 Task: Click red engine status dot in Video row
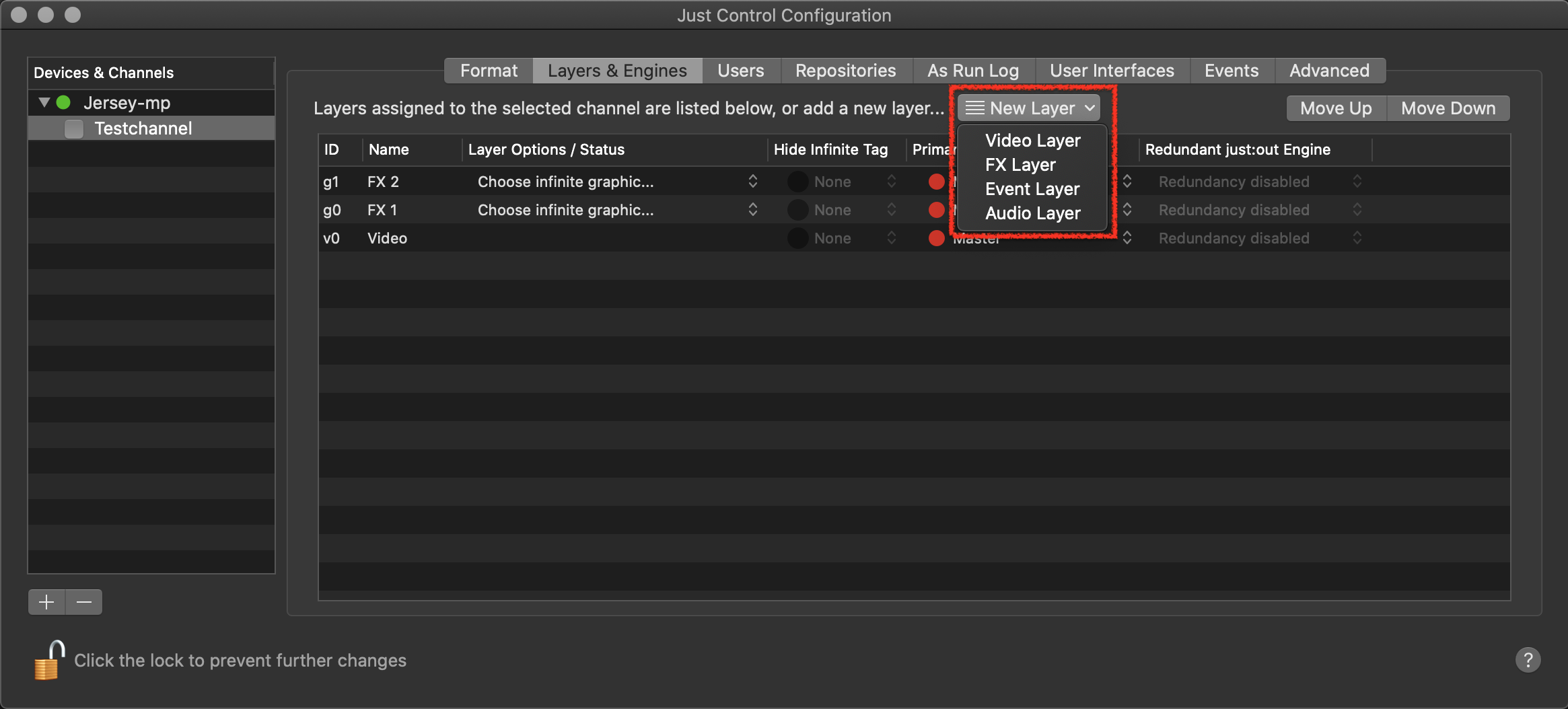click(936, 238)
